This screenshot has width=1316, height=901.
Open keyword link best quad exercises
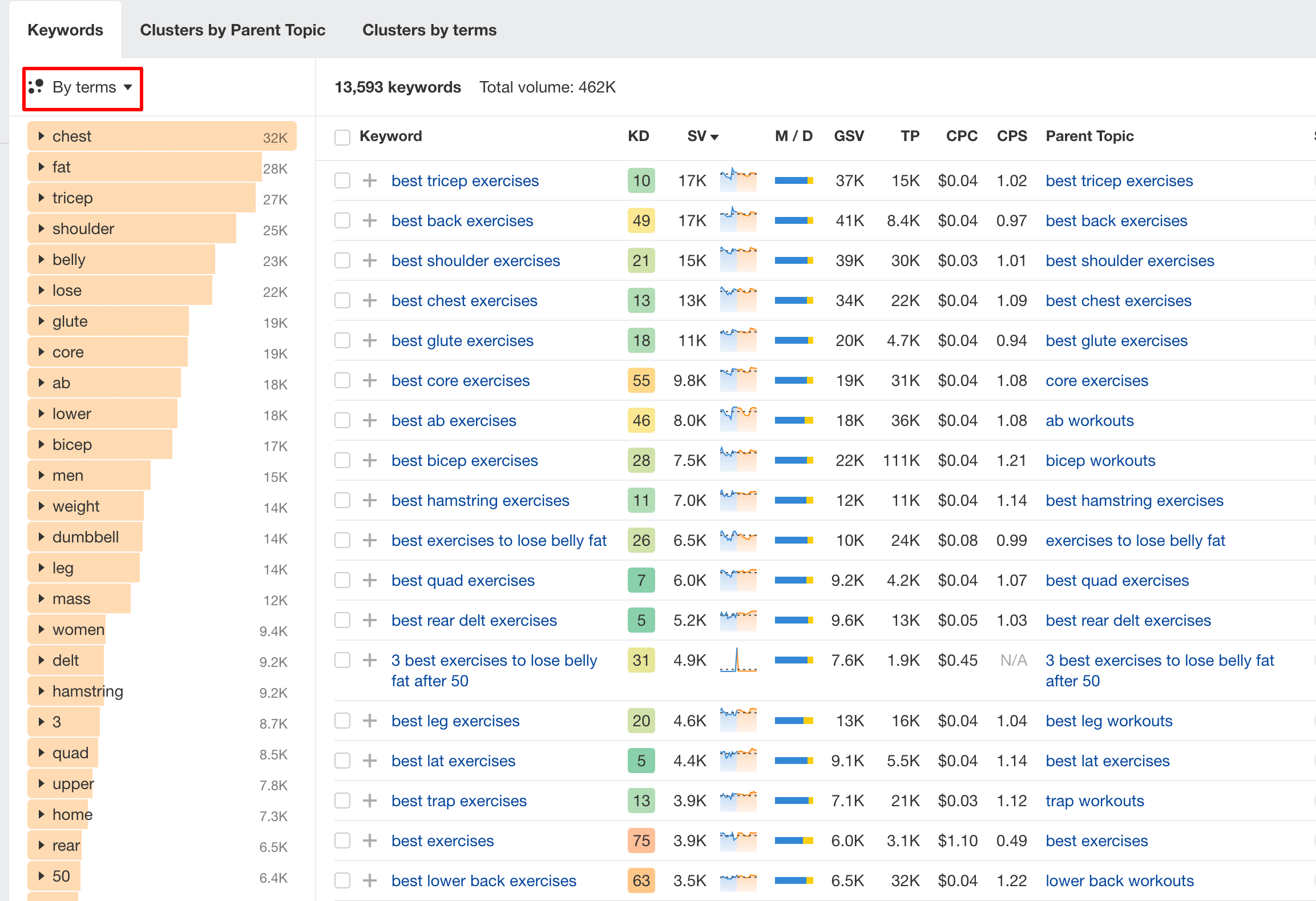pyautogui.click(x=463, y=581)
